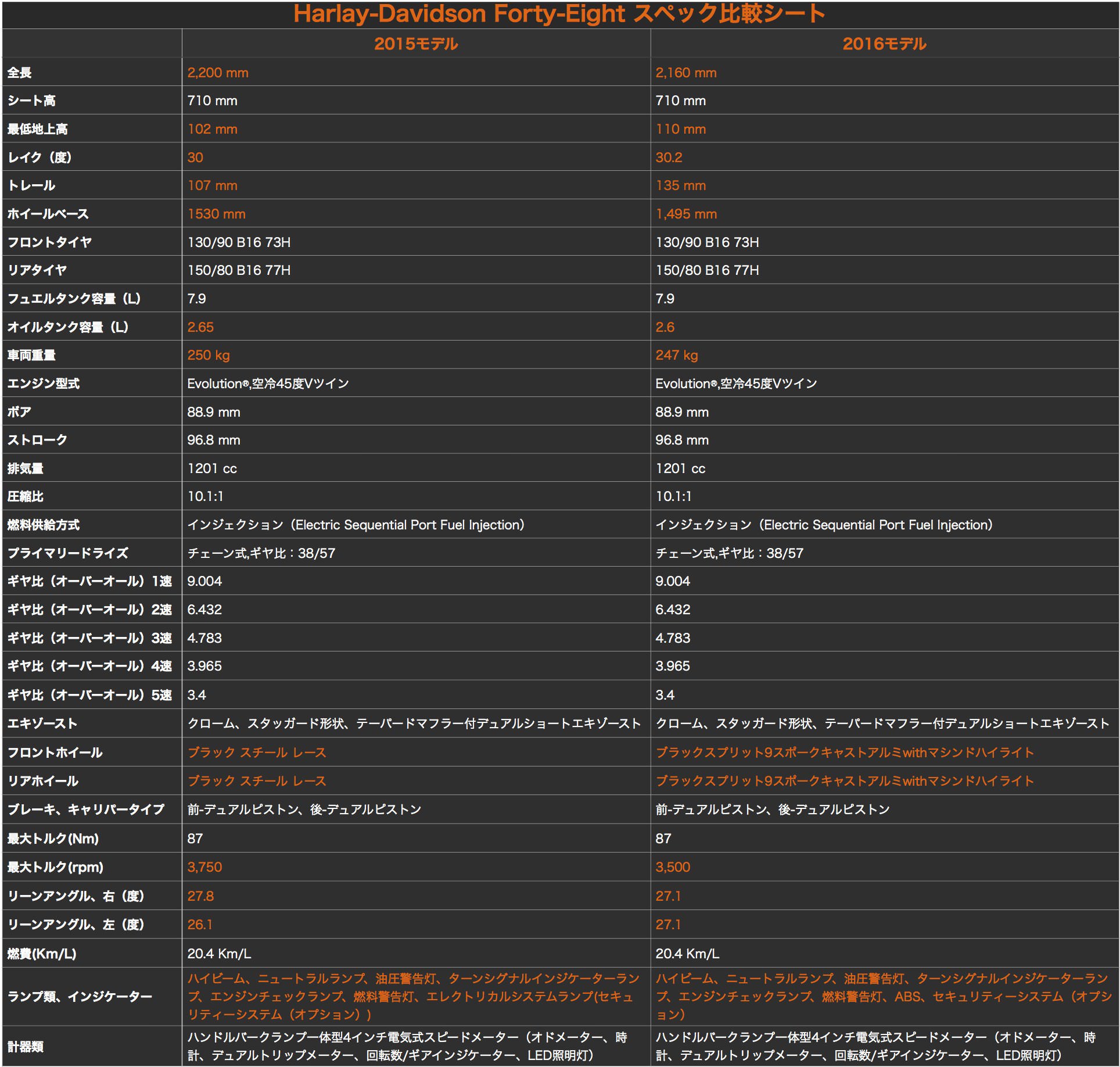Select the '247 kg' weight value
This screenshot has width=1120, height=1067.
click(677, 355)
